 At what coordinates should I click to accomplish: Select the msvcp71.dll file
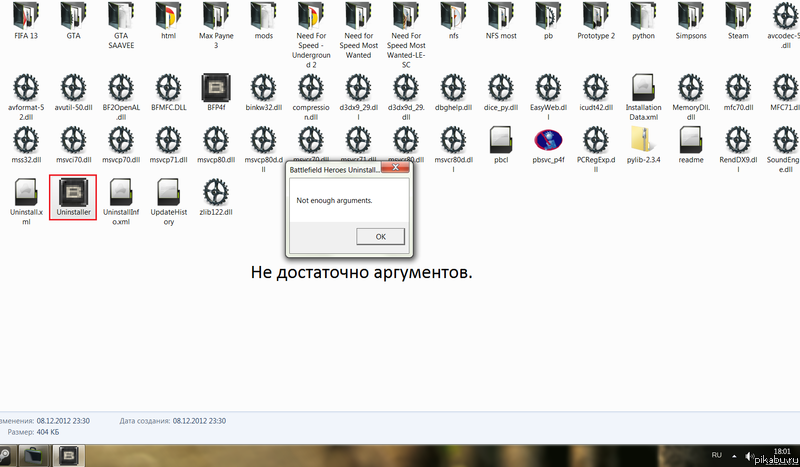[168, 145]
